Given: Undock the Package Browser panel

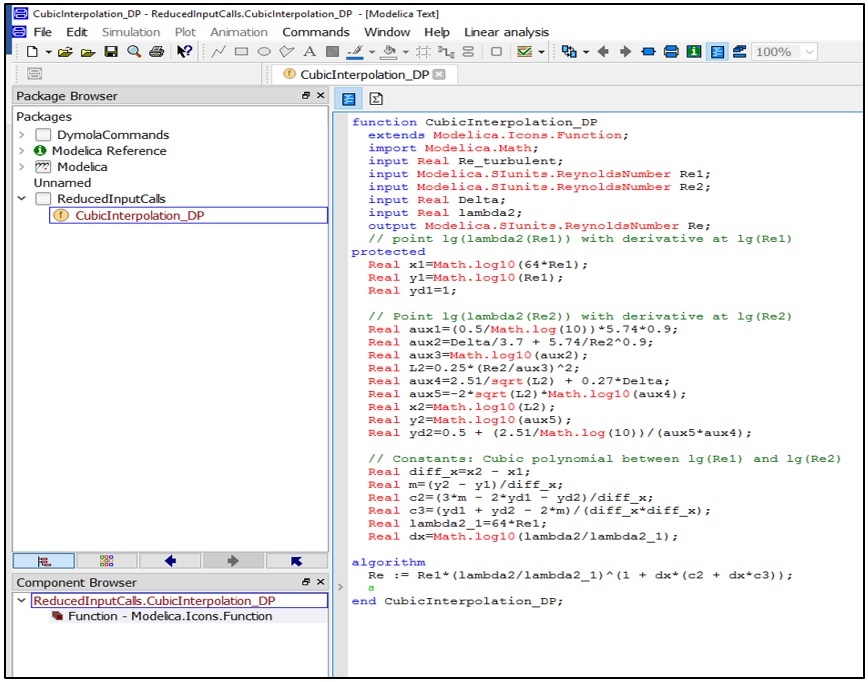Looking at the screenshot, I should point(306,95).
